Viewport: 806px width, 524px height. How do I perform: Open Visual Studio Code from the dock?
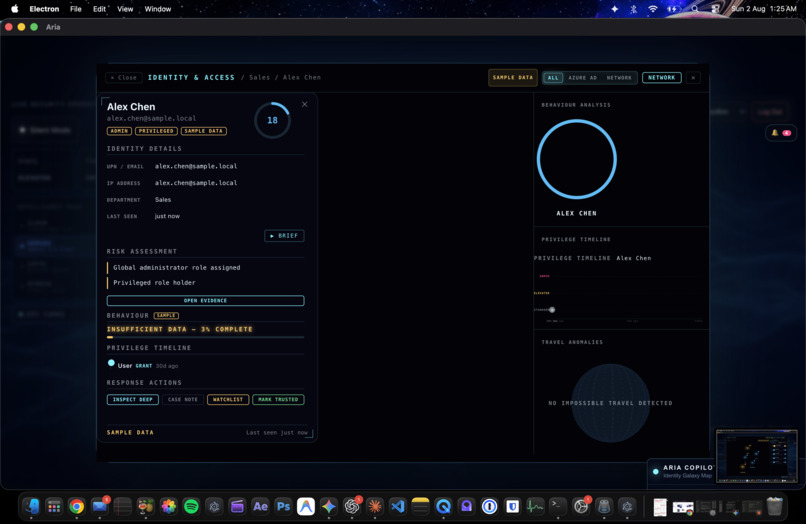(x=397, y=507)
